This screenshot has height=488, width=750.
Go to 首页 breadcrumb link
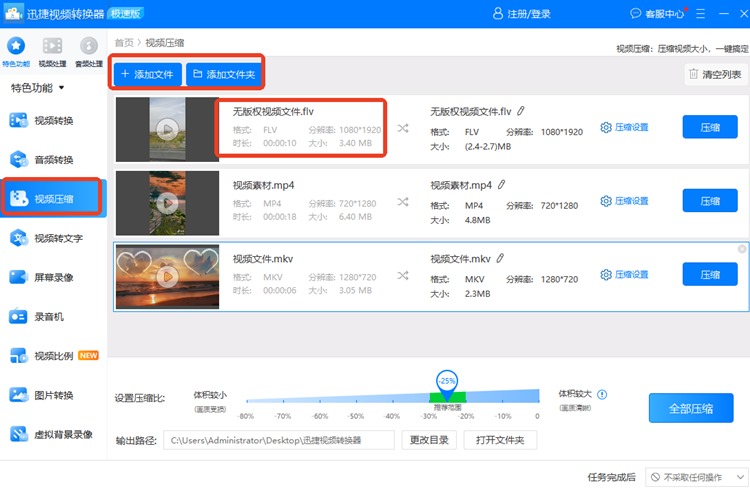[124, 43]
